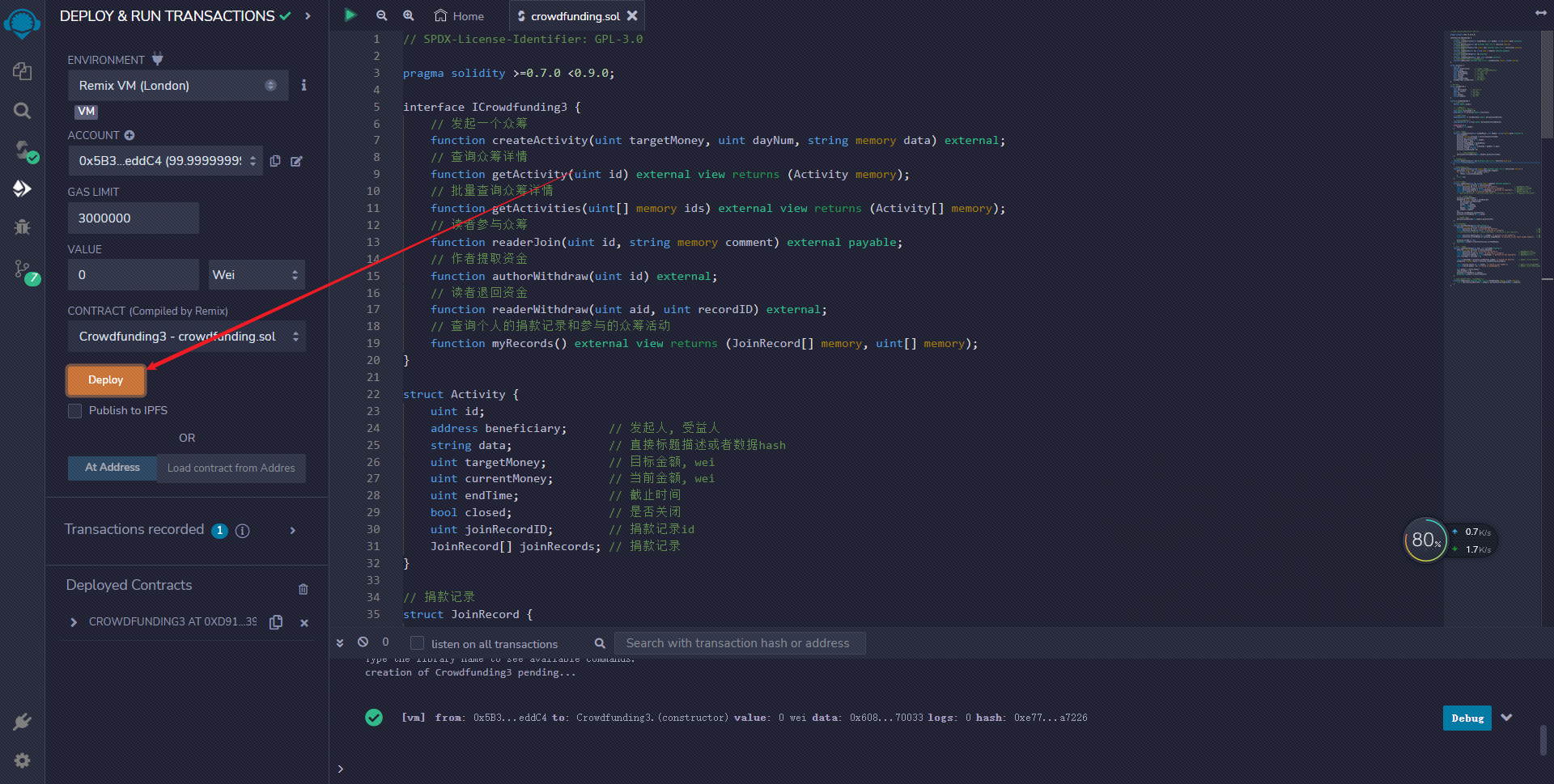Image resolution: width=1554 pixels, height=784 pixels.
Task: Enable listen on all transactions checkbox
Action: [417, 643]
